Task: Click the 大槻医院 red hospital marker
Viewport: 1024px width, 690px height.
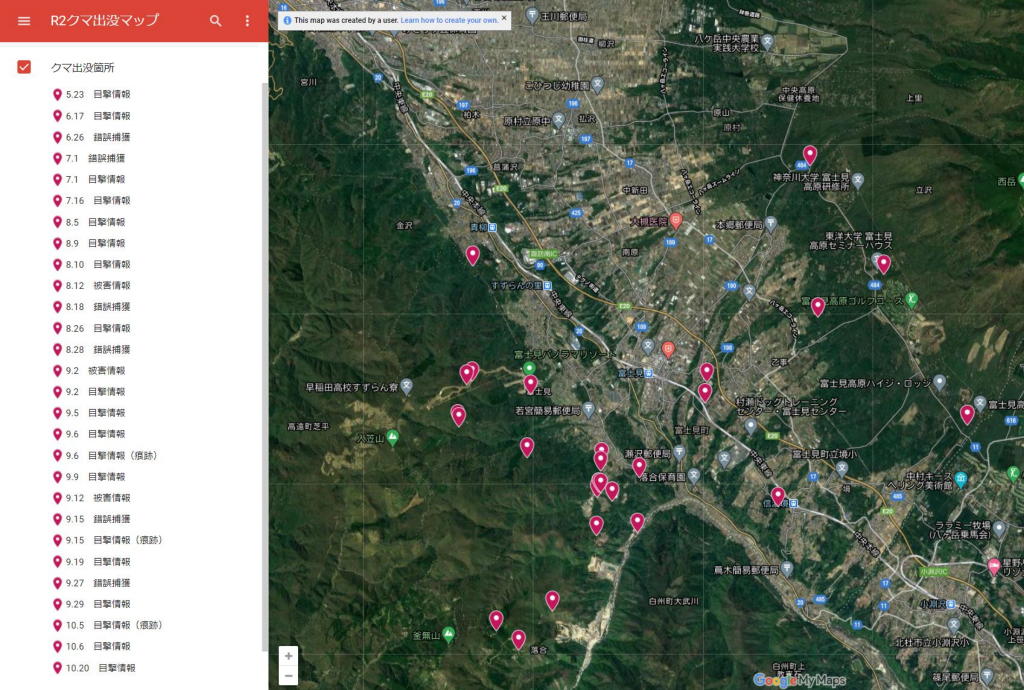Action: 676,220
